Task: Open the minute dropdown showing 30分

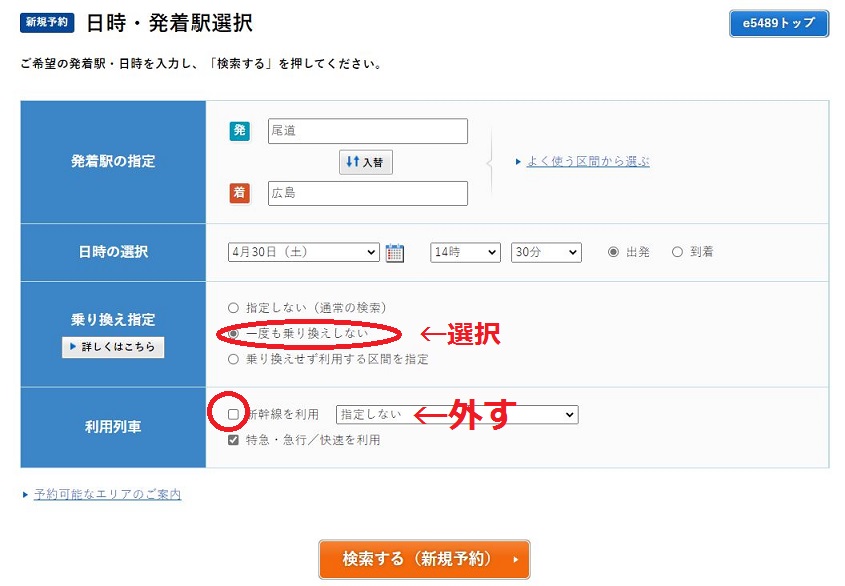Action: 546,252
